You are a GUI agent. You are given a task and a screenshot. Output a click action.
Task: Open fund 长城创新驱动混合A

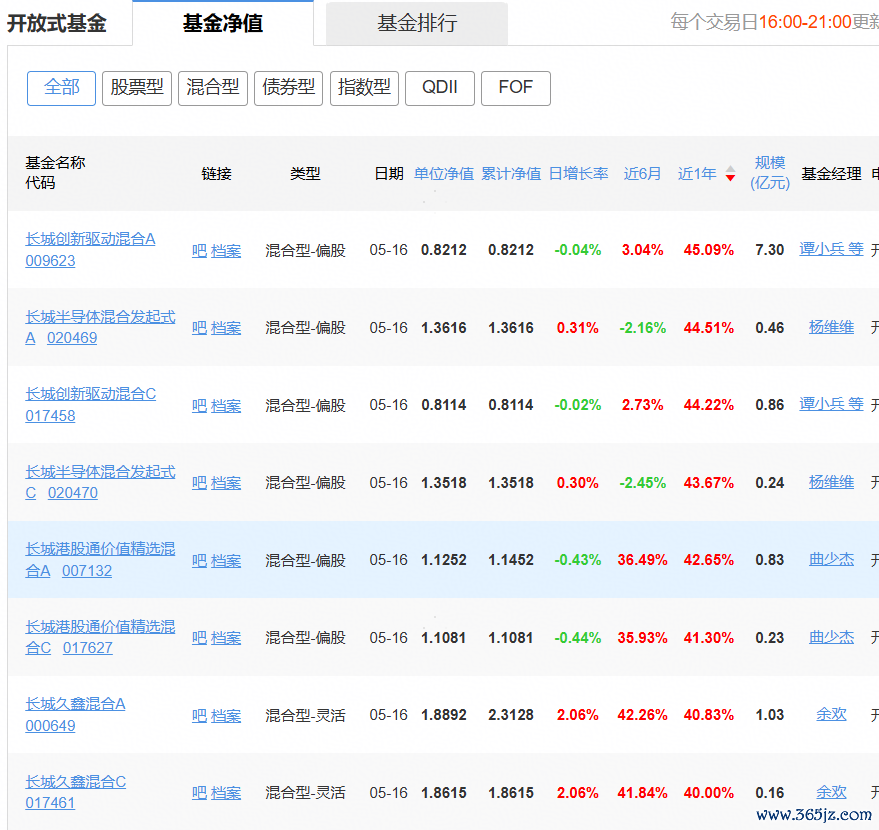pos(90,239)
